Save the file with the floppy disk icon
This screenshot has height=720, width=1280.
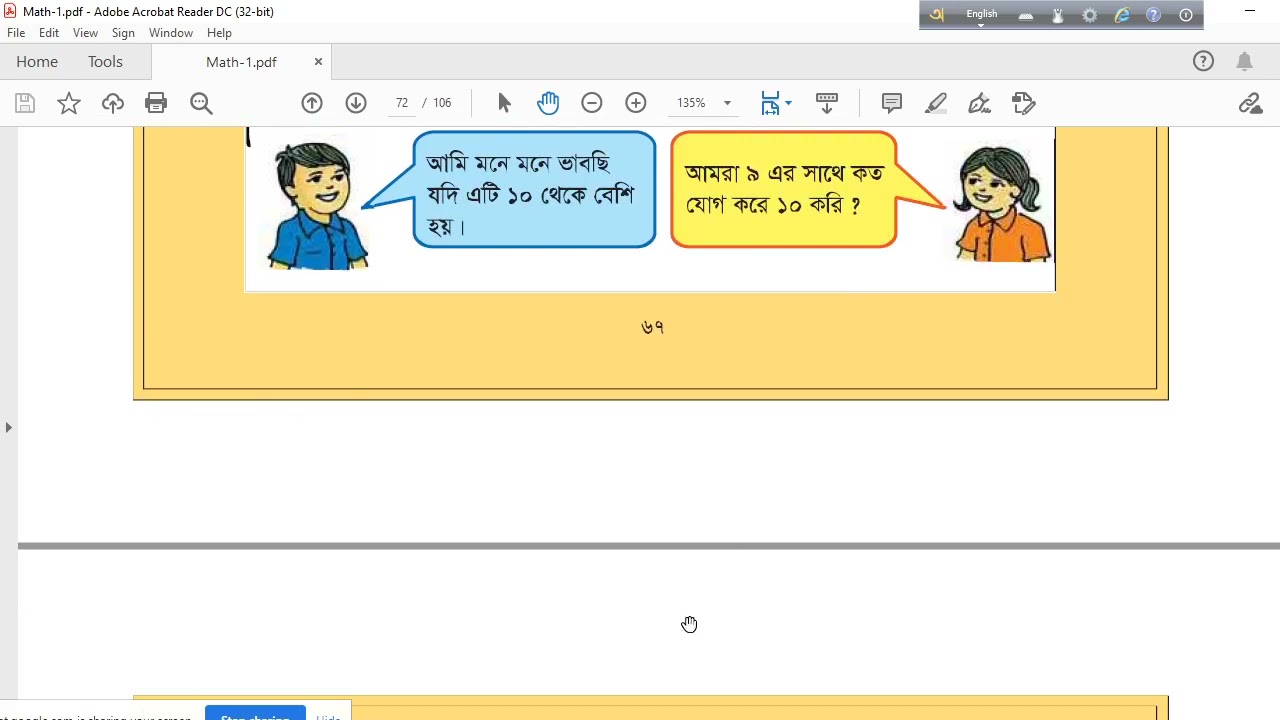click(x=25, y=103)
